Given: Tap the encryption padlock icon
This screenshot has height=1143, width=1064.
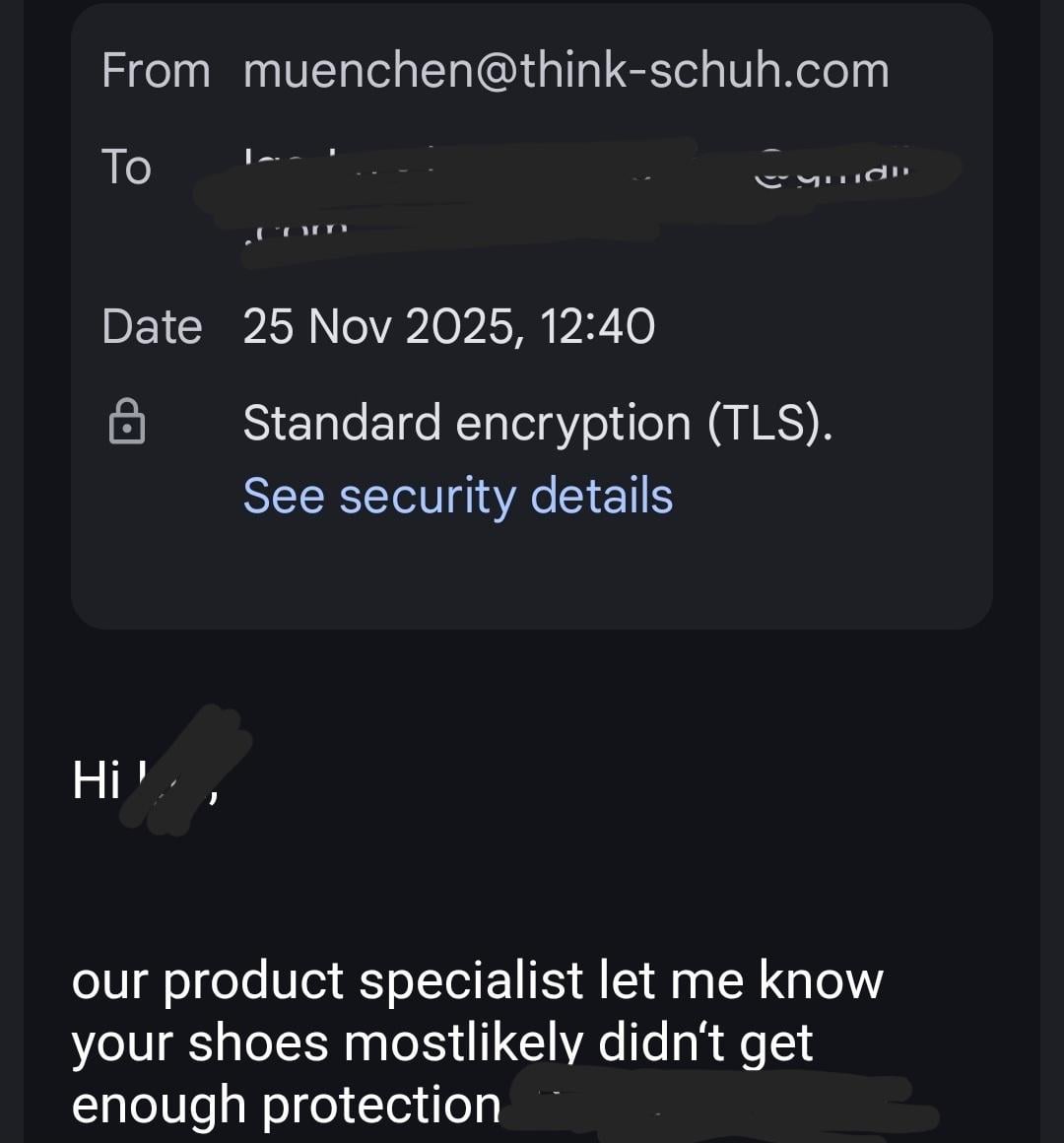Looking at the screenshot, I should 126,422.
